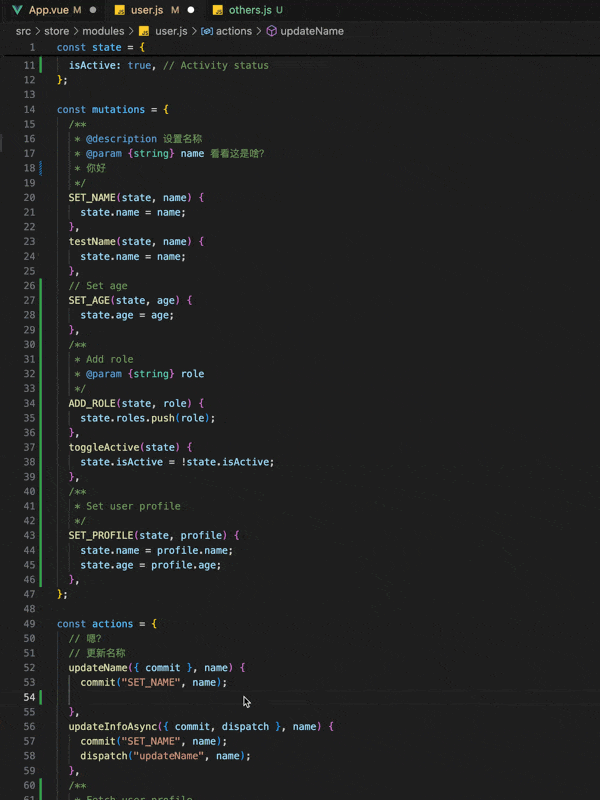Click the unsaved dot on the App.vue tab

(93, 10)
